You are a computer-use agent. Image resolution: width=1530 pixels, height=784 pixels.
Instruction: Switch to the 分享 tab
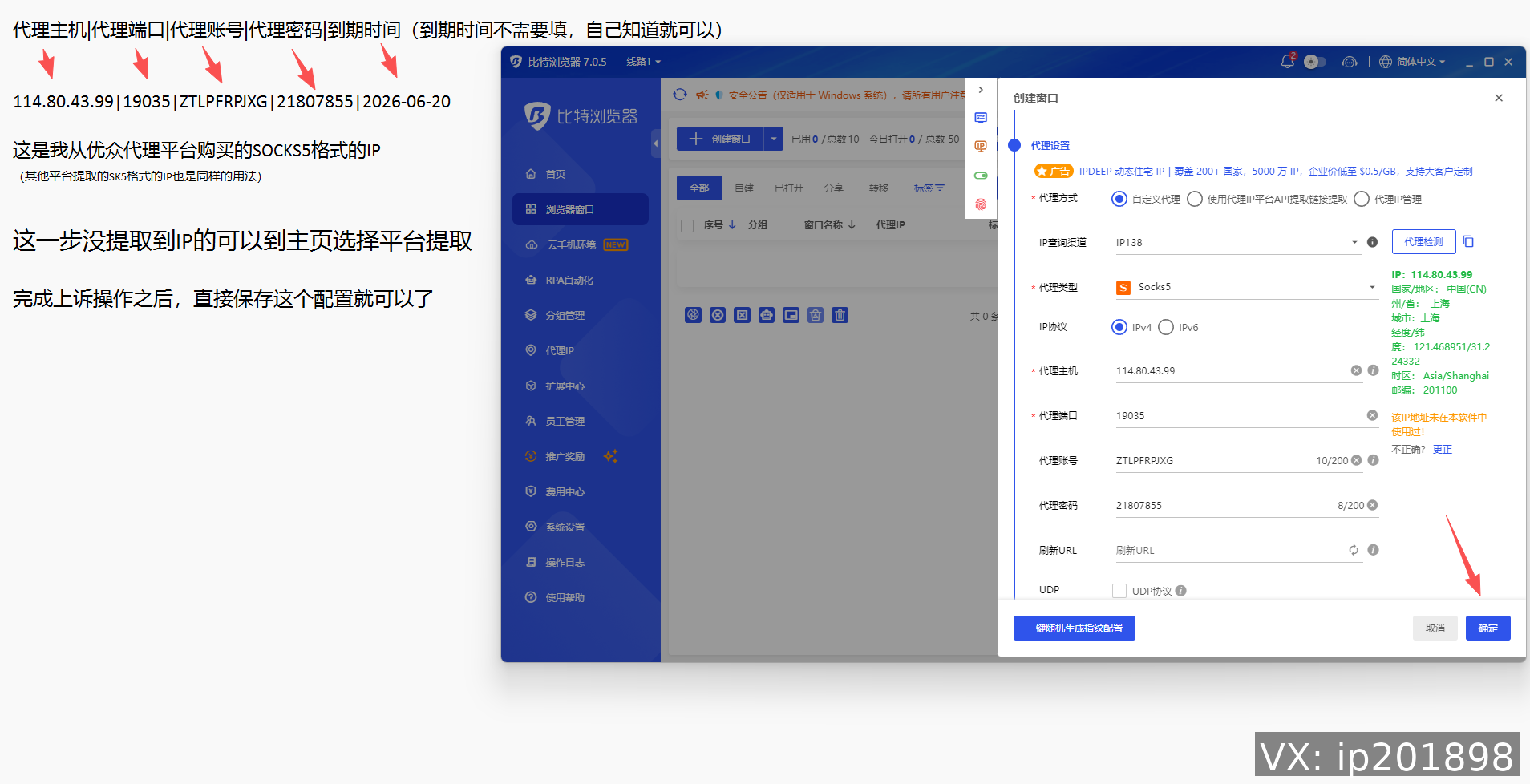click(834, 188)
